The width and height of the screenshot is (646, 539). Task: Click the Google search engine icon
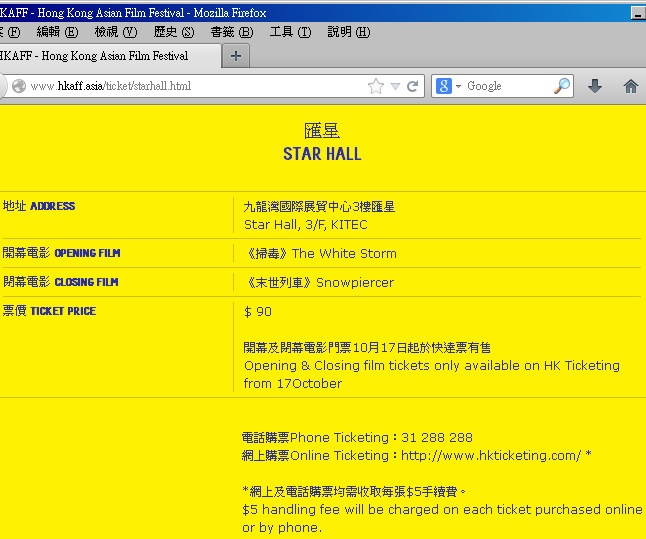coord(444,86)
